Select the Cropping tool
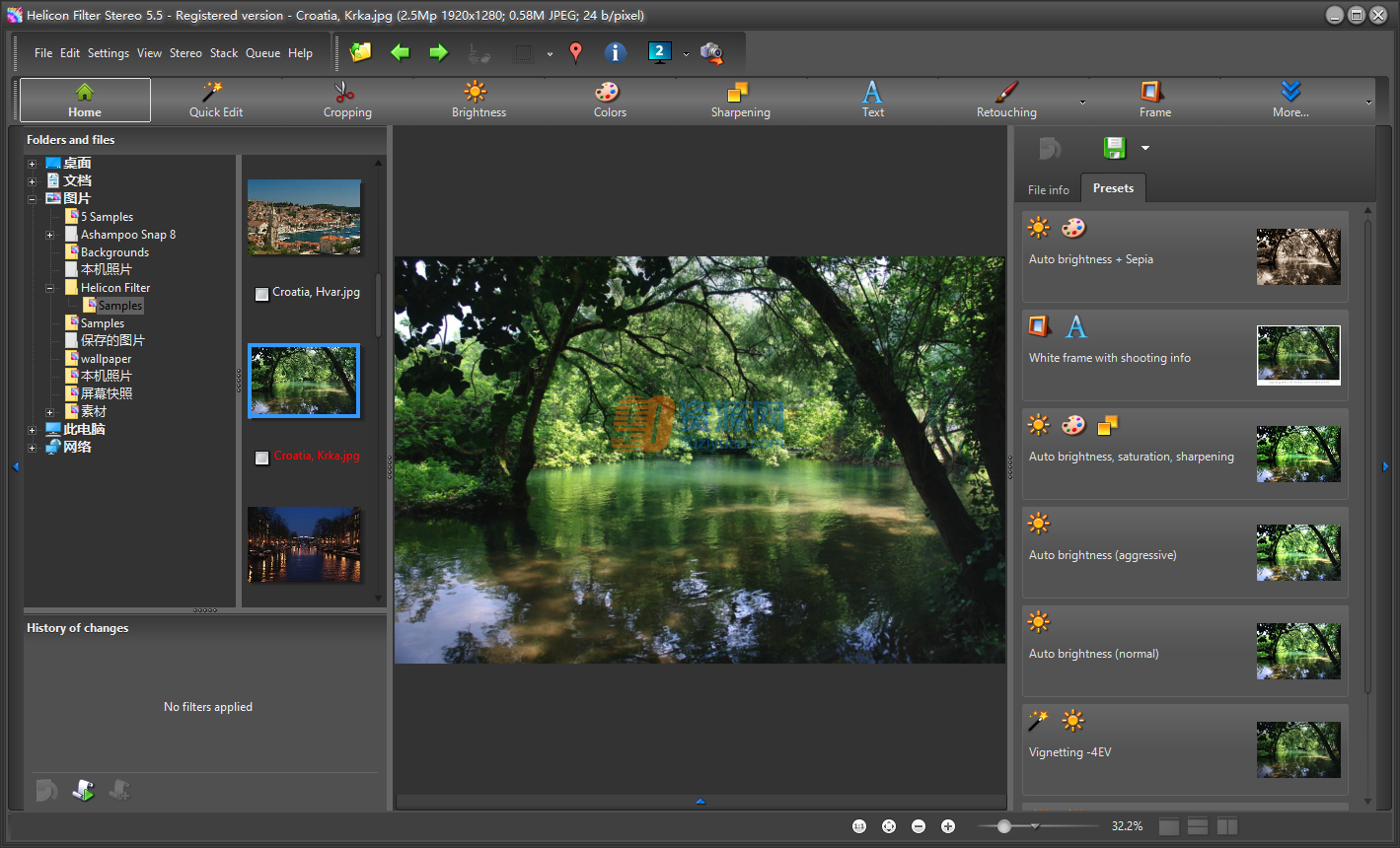The width and height of the screenshot is (1400, 848). tap(347, 100)
